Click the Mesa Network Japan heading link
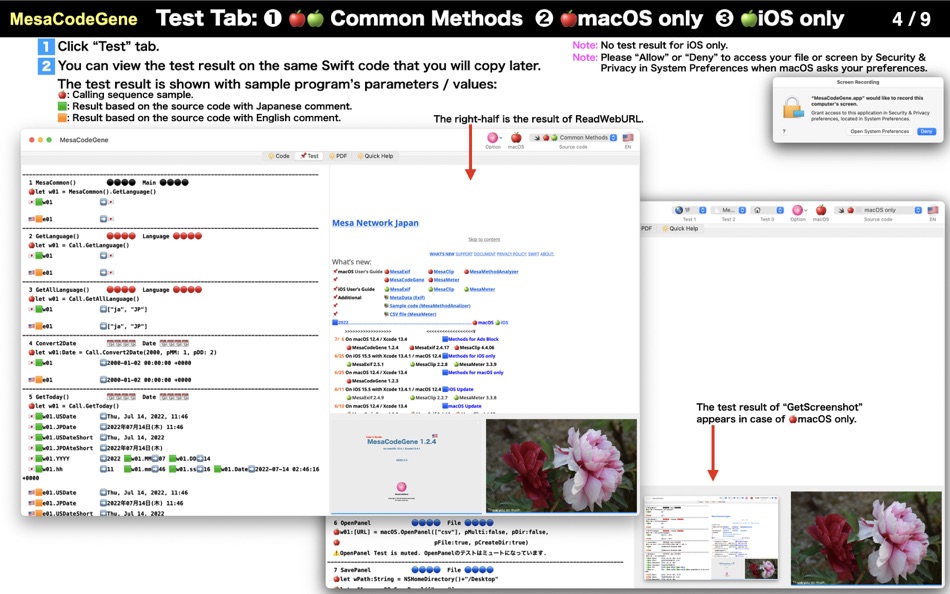 pos(375,223)
